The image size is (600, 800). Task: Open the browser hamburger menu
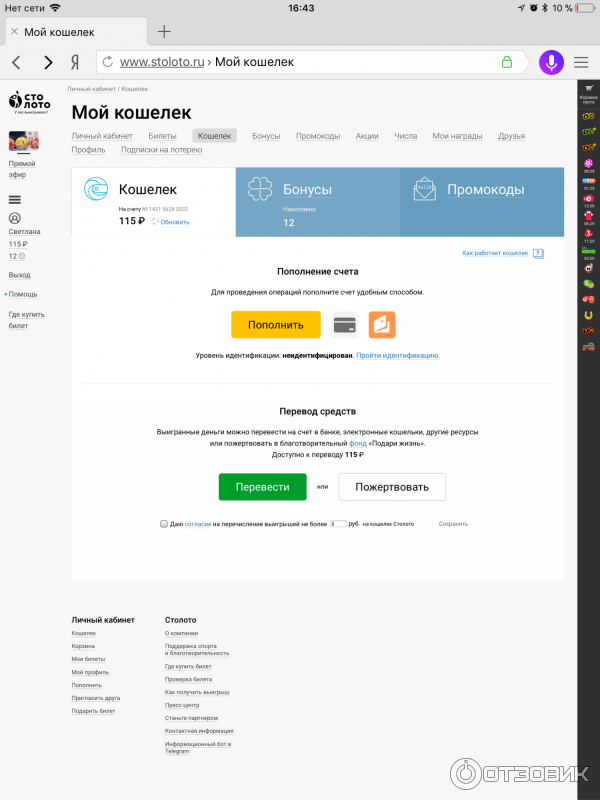pyautogui.click(x=581, y=62)
